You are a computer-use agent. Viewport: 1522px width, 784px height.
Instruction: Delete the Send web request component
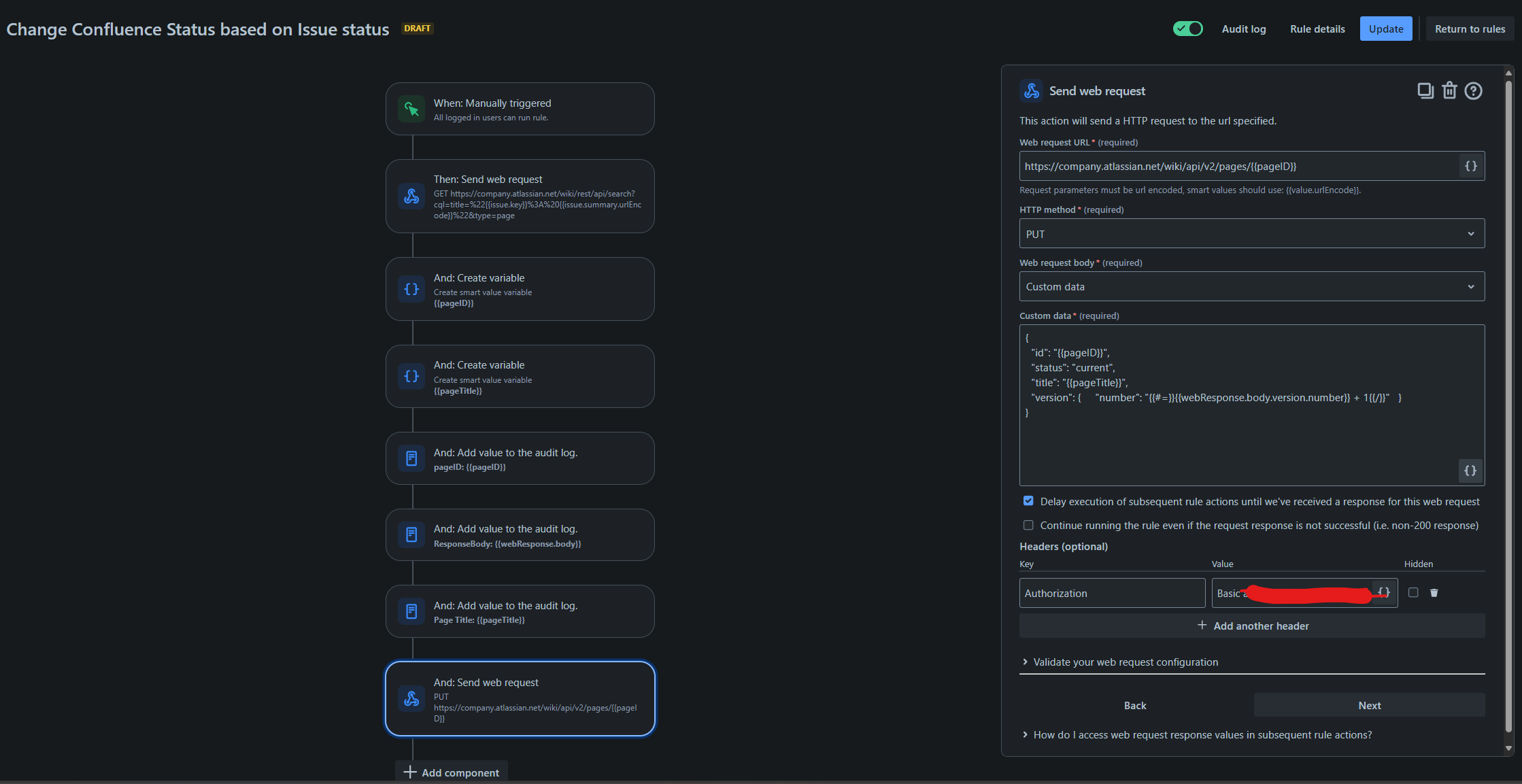pyautogui.click(x=1450, y=90)
